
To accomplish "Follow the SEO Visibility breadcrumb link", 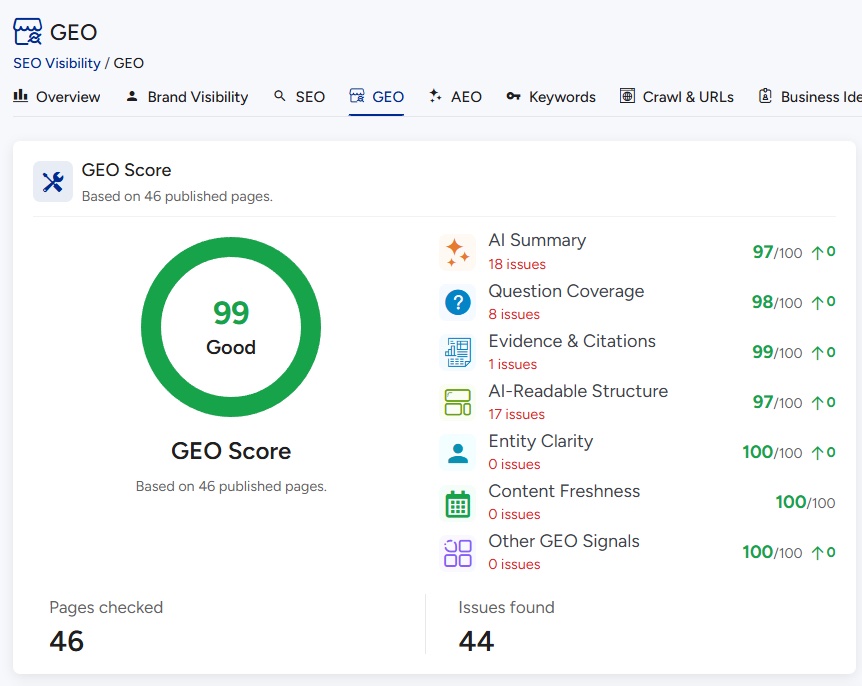I will click(x=57, y=63).
